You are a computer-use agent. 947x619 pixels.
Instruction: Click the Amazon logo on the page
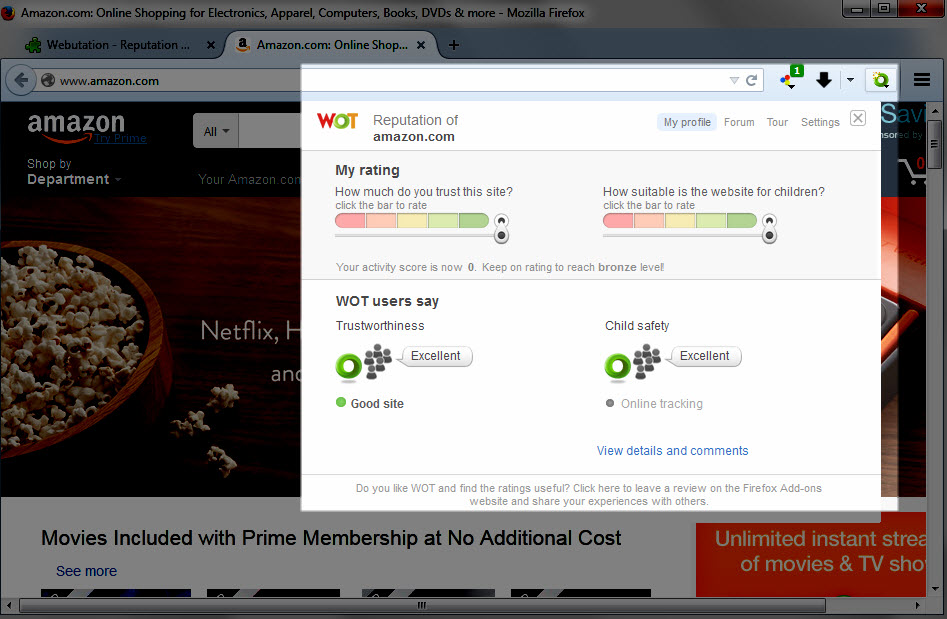pyautogui.click(x=76, y=127)
